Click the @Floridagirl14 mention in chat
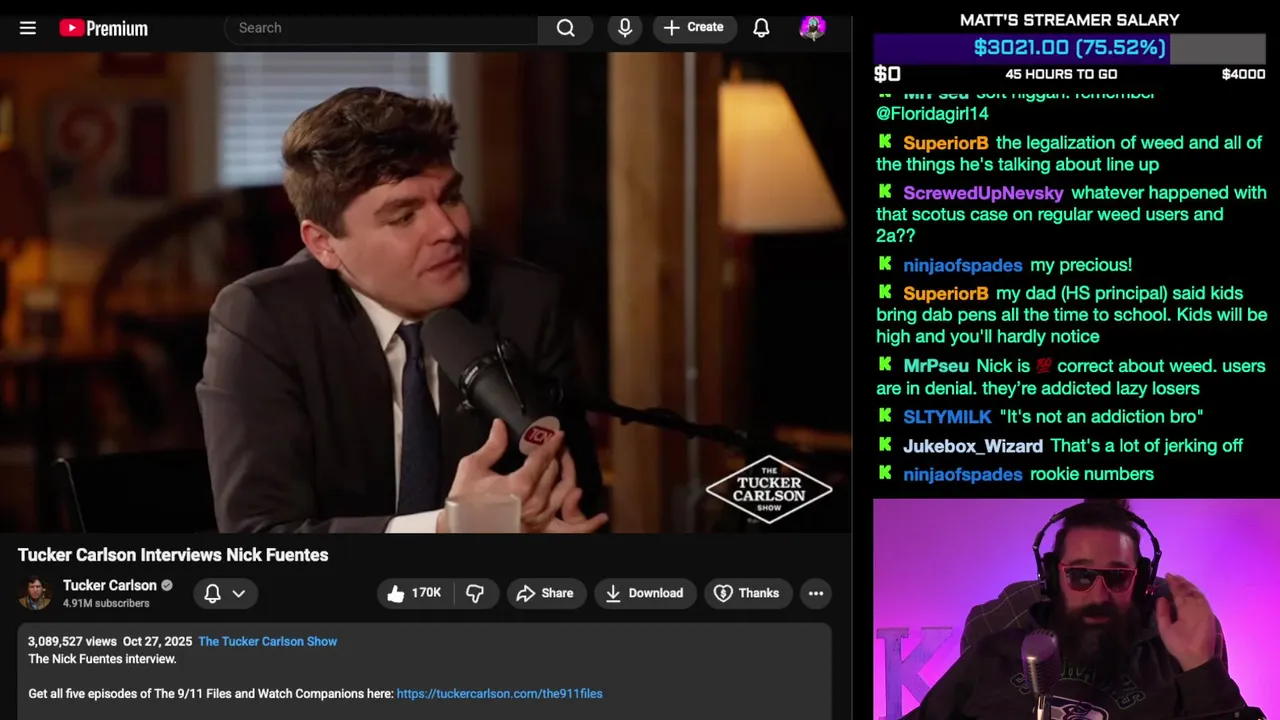Screen dimensions: 1280x720 click(x=932, y=114)
